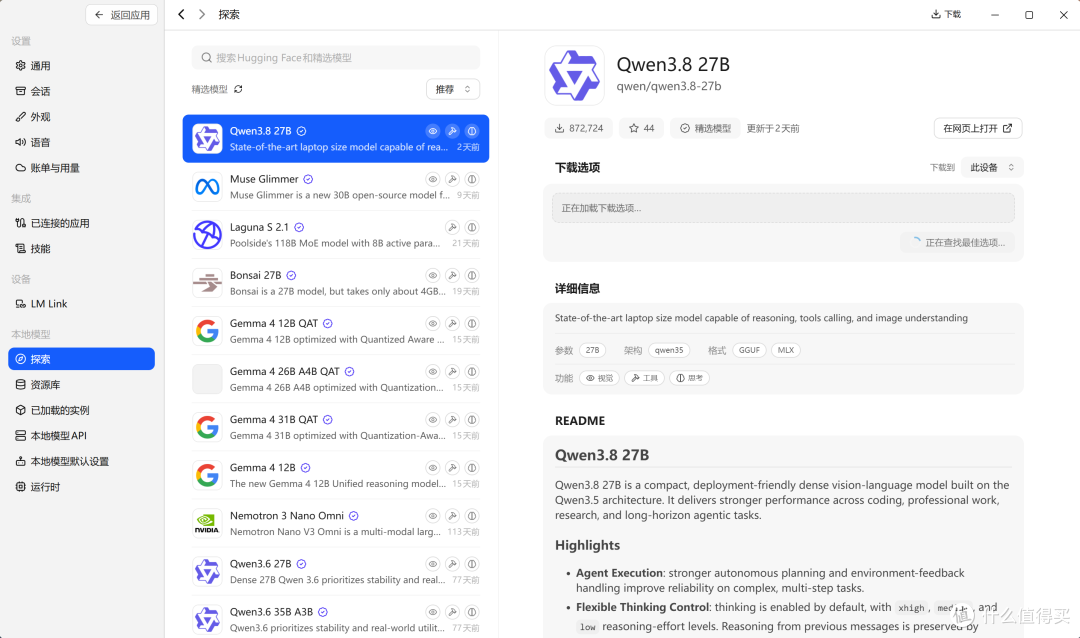Click the Bonsai 27B model logo
1080x638 pixels.
(207, 282)
